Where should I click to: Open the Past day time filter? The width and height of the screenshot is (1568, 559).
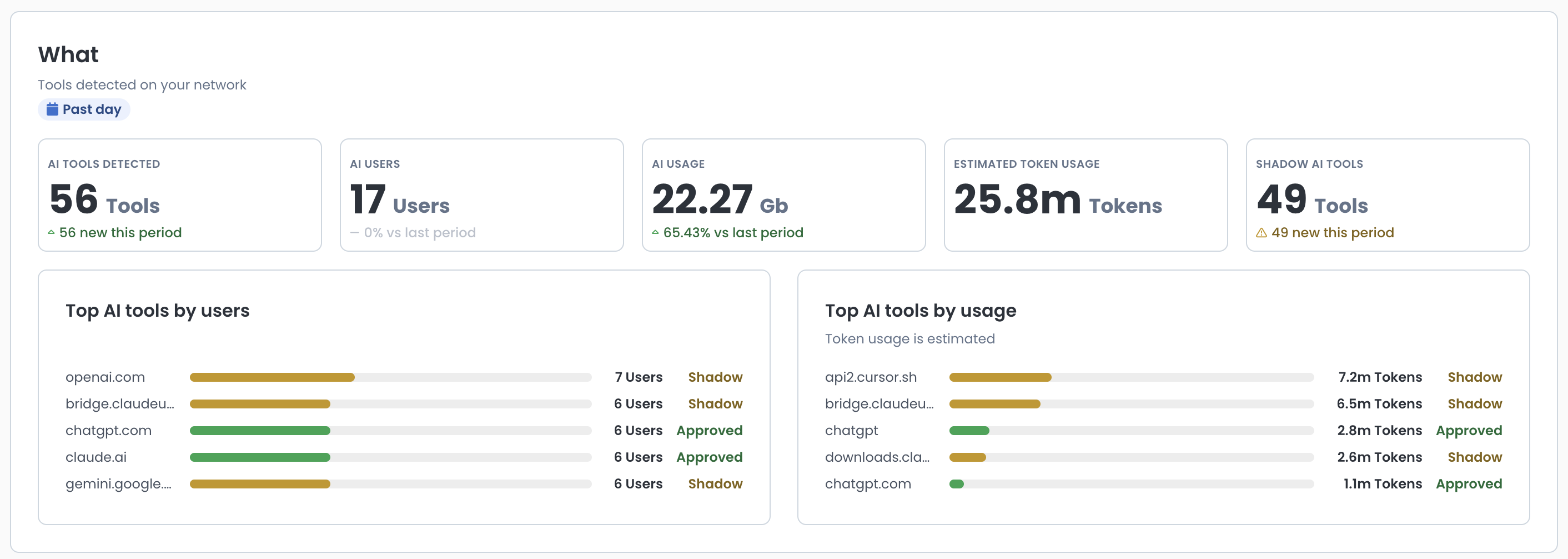tap(84, 109)
